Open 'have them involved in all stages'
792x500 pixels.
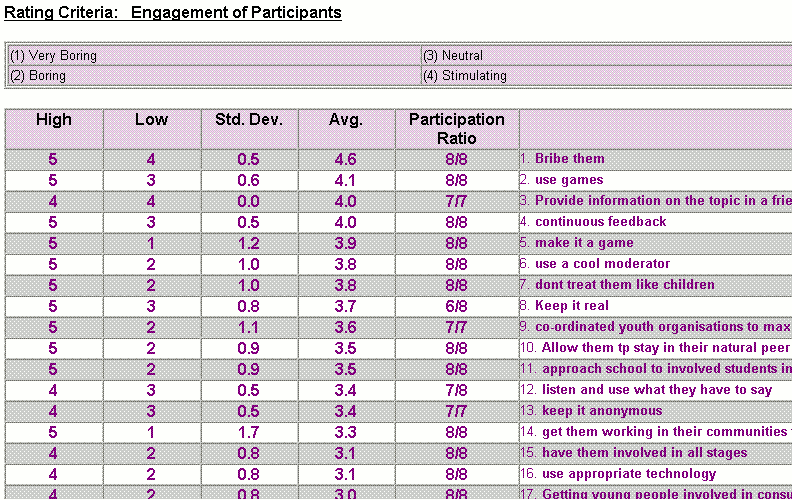point(645,453)
